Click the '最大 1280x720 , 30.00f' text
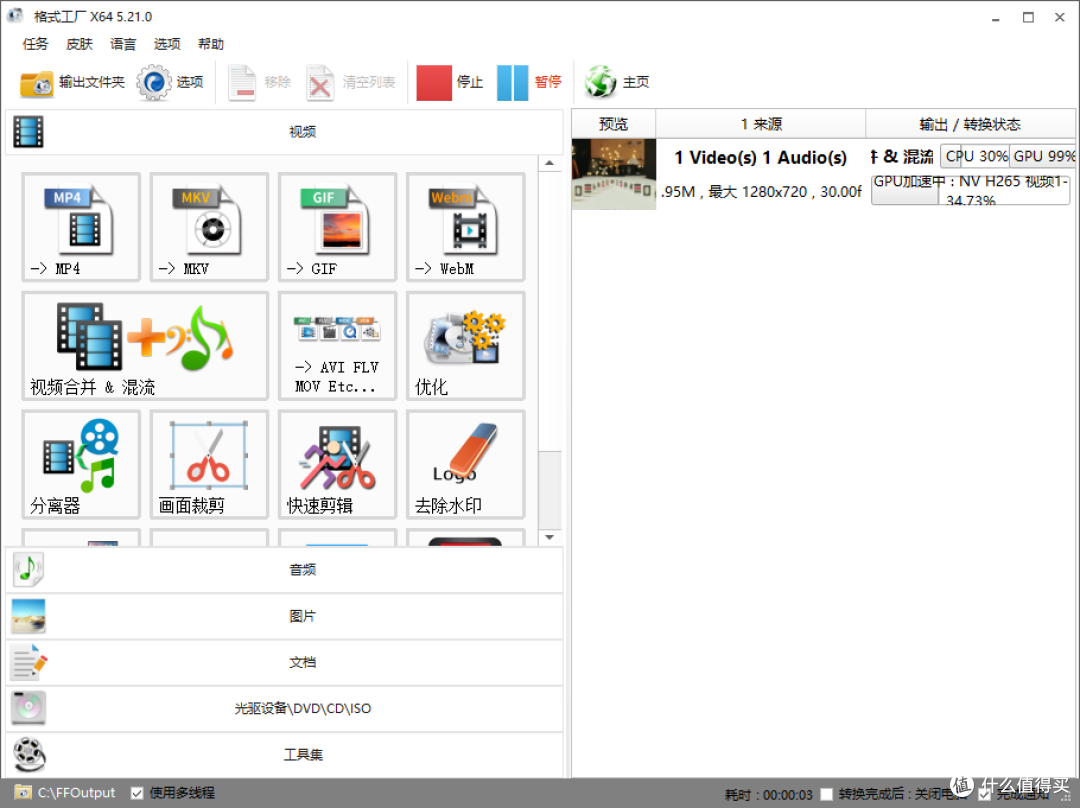 [785, 192]
